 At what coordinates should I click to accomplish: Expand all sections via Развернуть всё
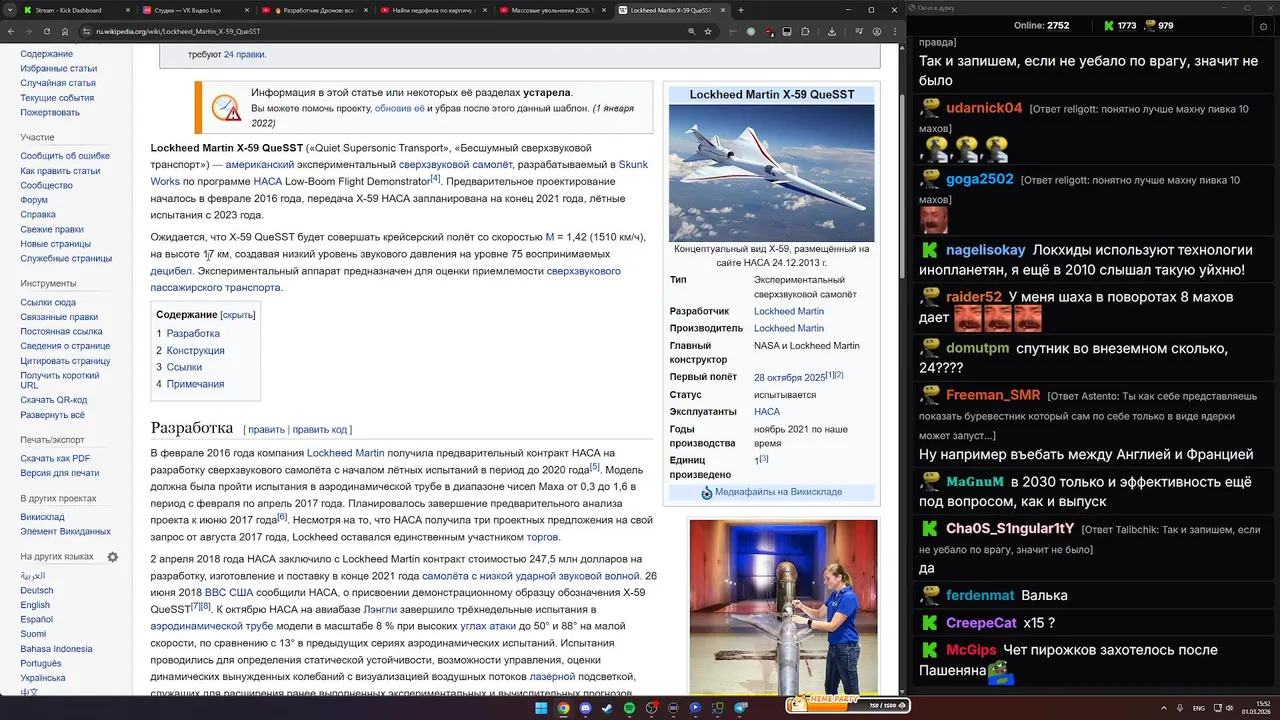click(53, 415)
